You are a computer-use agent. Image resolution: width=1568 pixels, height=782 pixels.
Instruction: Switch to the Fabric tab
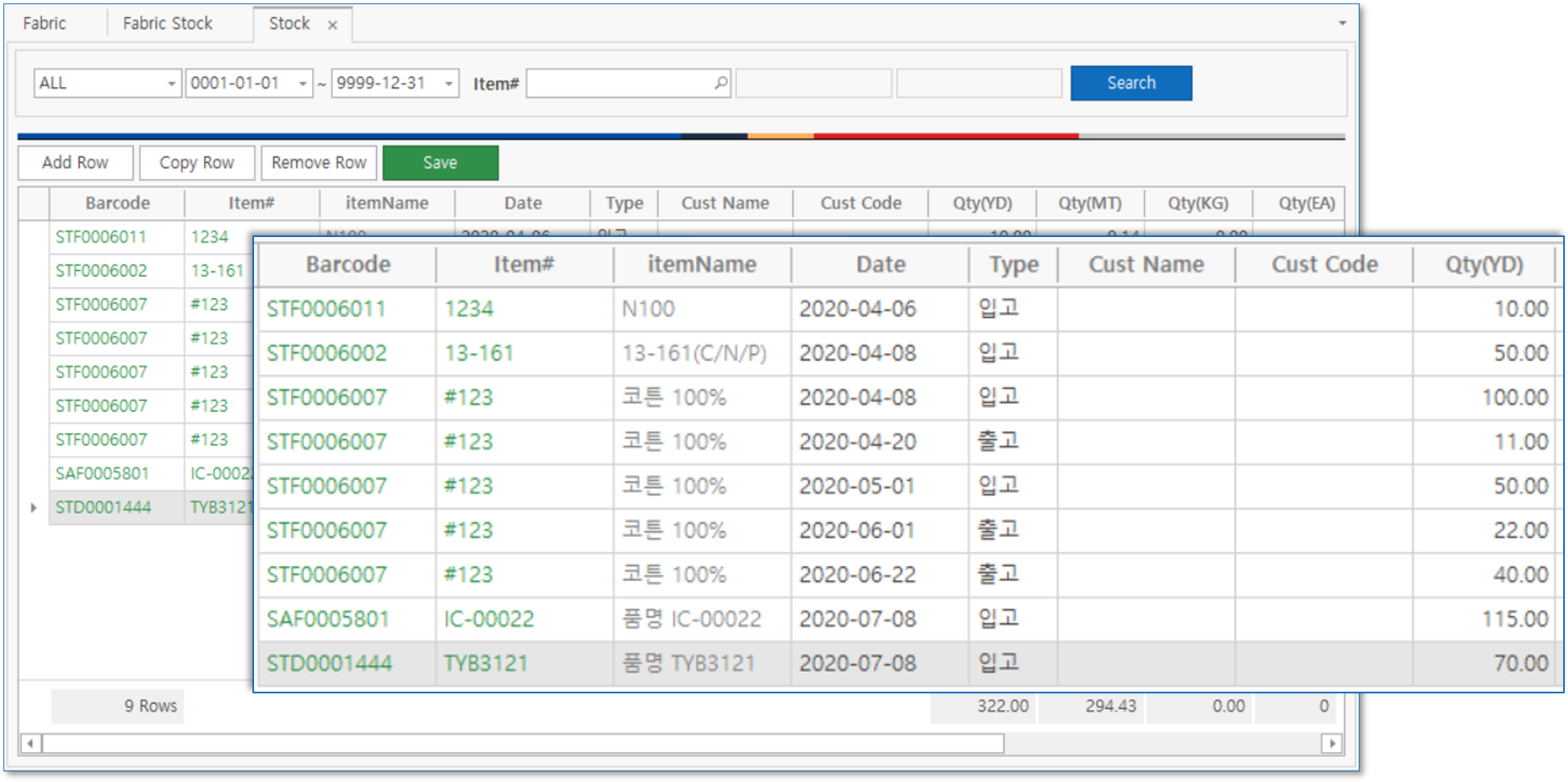[44, 23]
